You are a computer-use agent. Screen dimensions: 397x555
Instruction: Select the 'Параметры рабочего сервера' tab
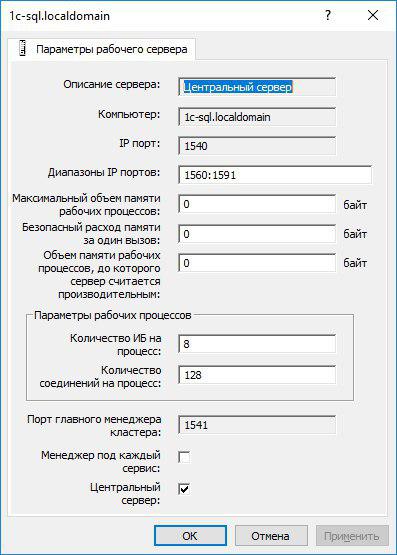[x=101, y=49]
